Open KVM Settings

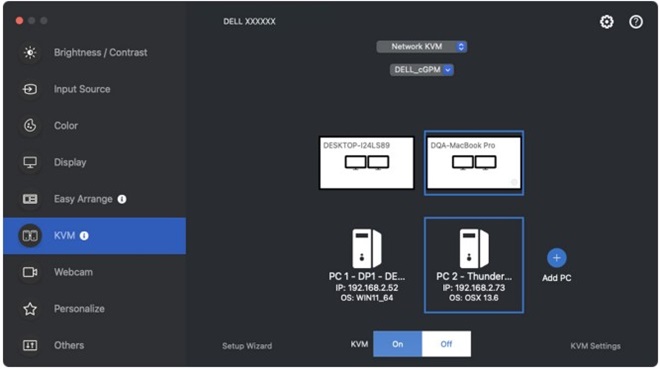[x=595, y=346]
